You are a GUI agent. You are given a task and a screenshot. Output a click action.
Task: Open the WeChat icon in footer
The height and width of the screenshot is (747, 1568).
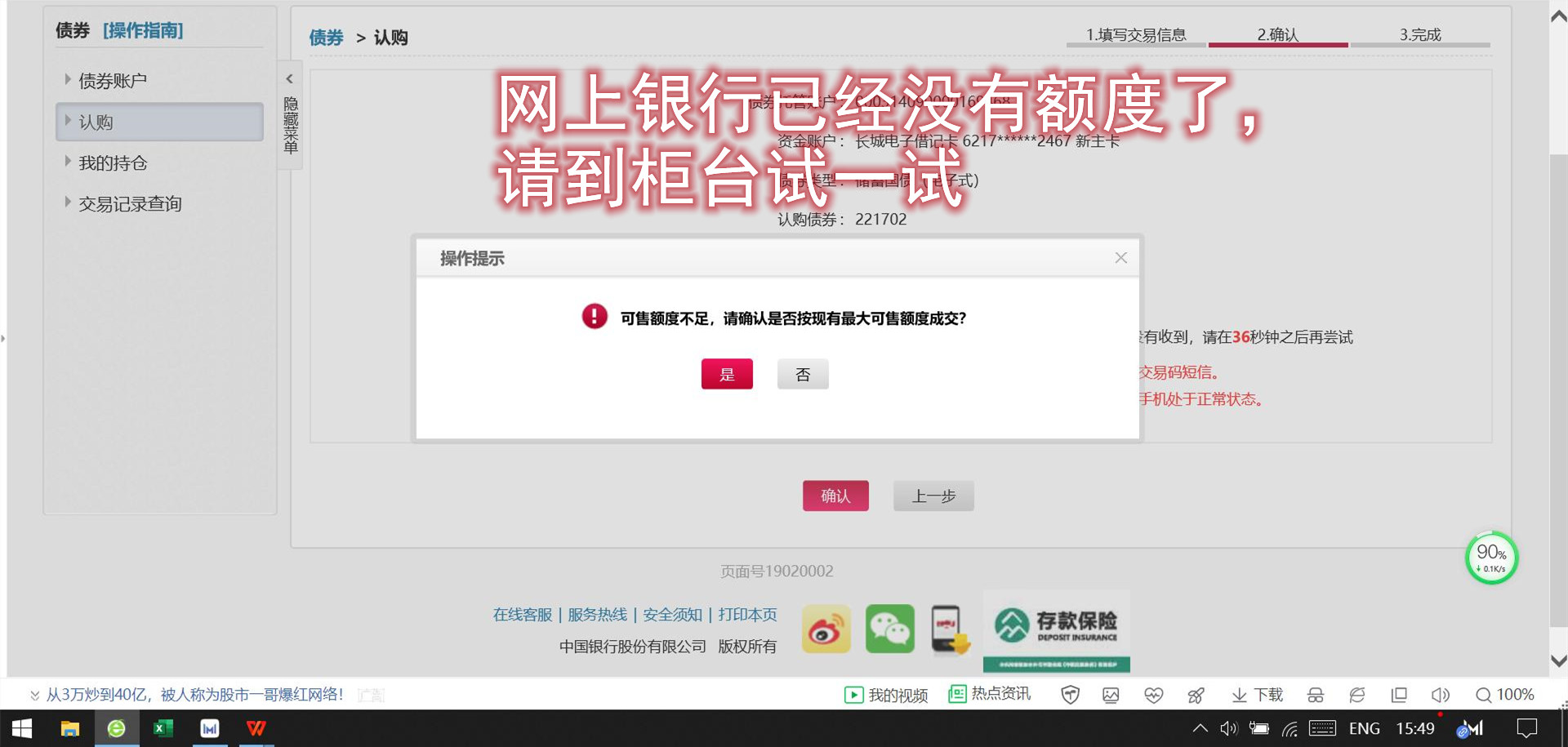point(889,629)
